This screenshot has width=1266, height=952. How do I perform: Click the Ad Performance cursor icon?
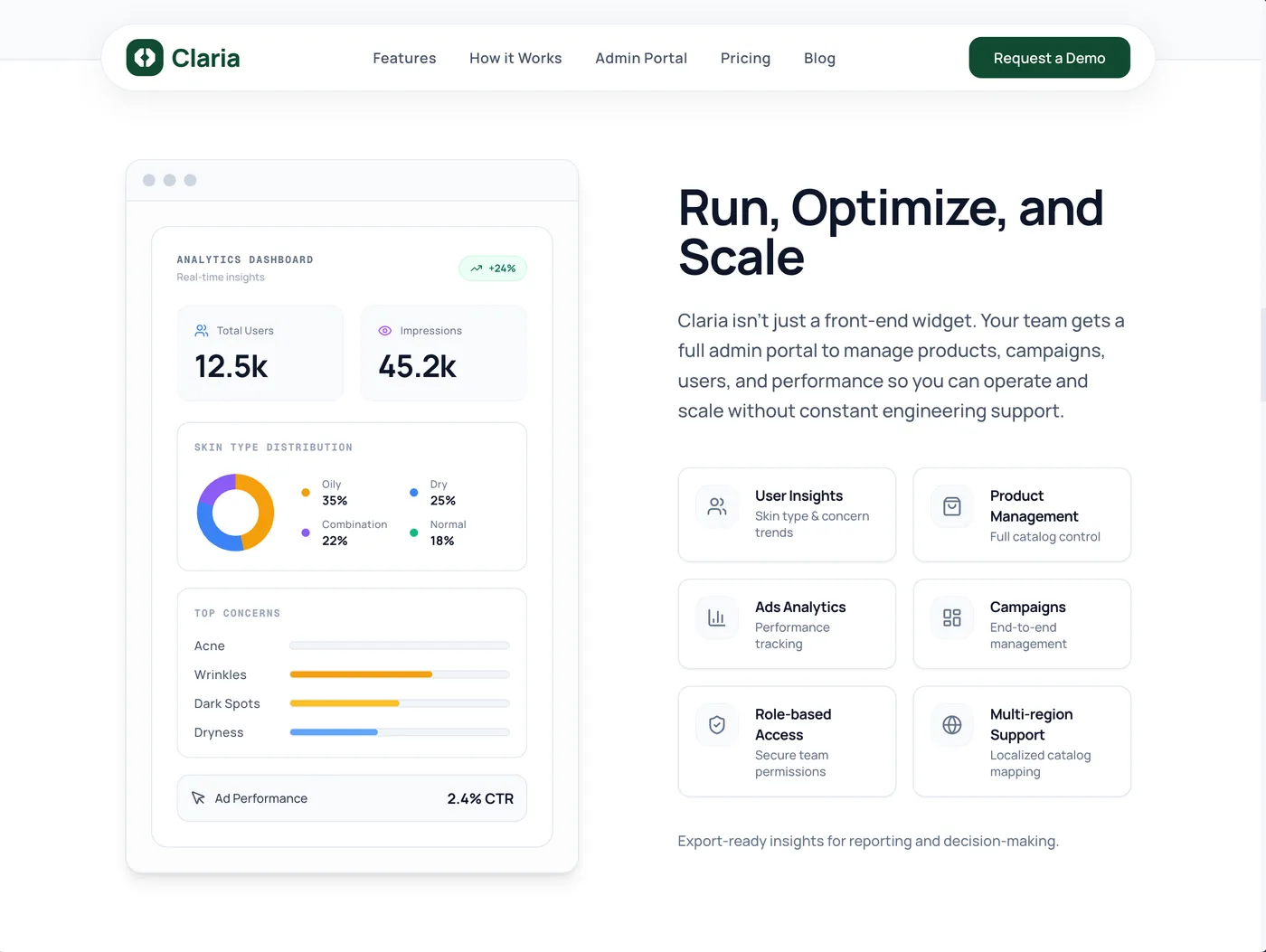coord(199,798)
